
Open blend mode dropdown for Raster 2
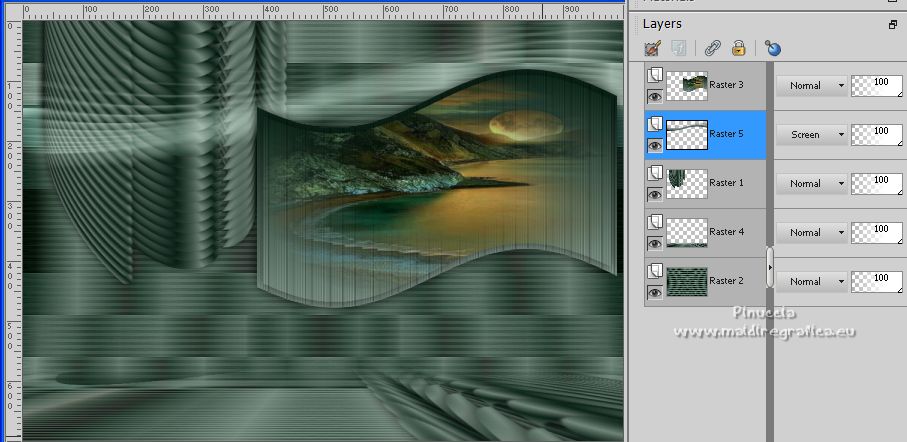(811, 282)
